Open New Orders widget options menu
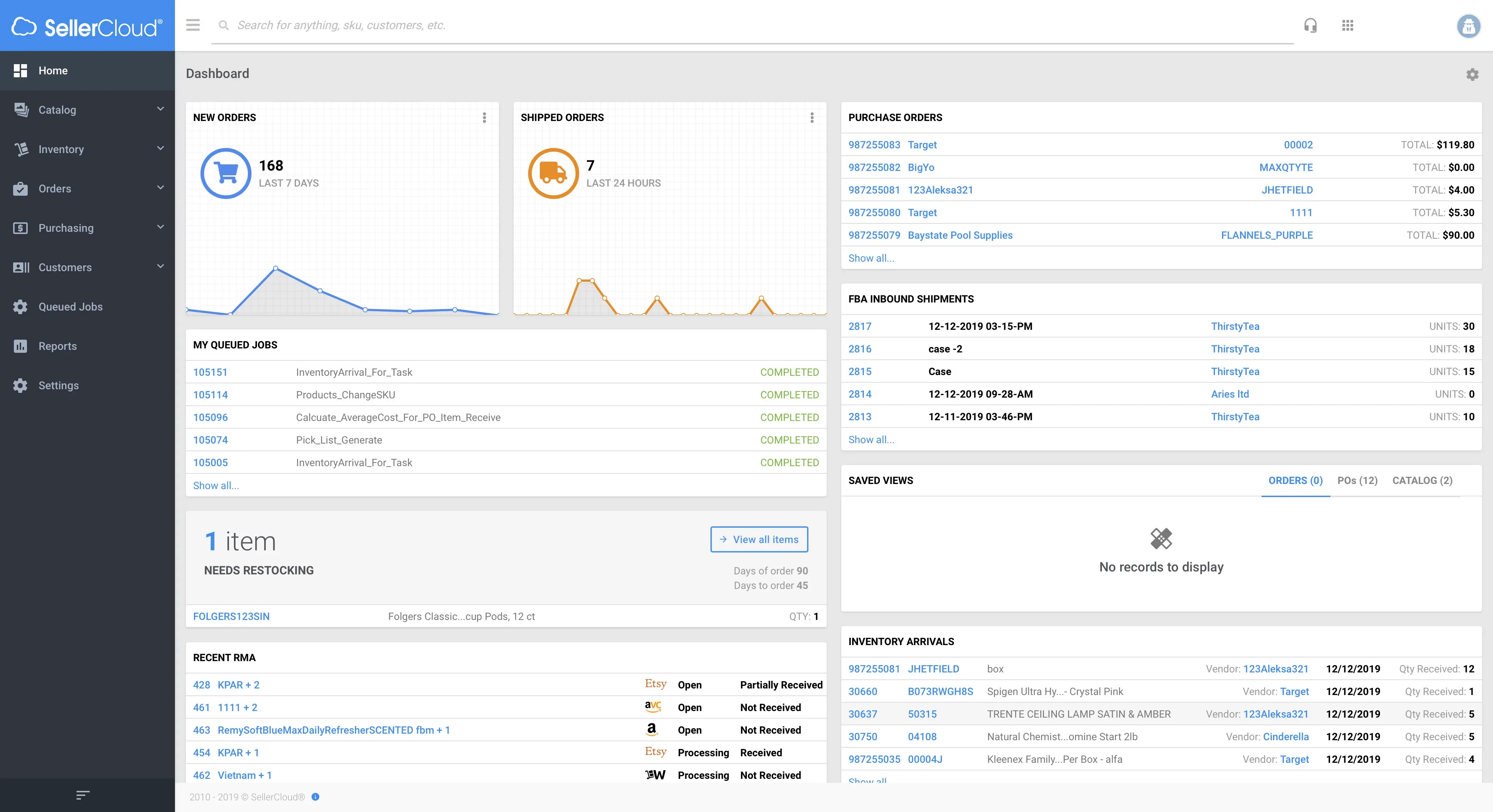Screen dimensions: 1493x812 pos(484,118)
